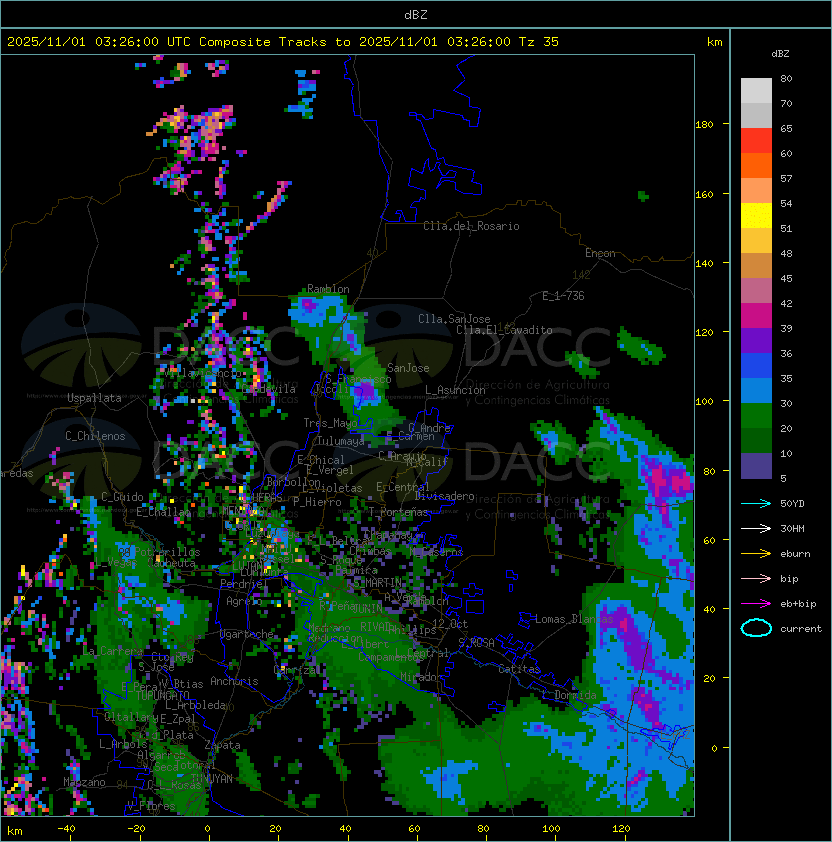
Task: Click the '50YD' legend label
Action: click(792, 503)
